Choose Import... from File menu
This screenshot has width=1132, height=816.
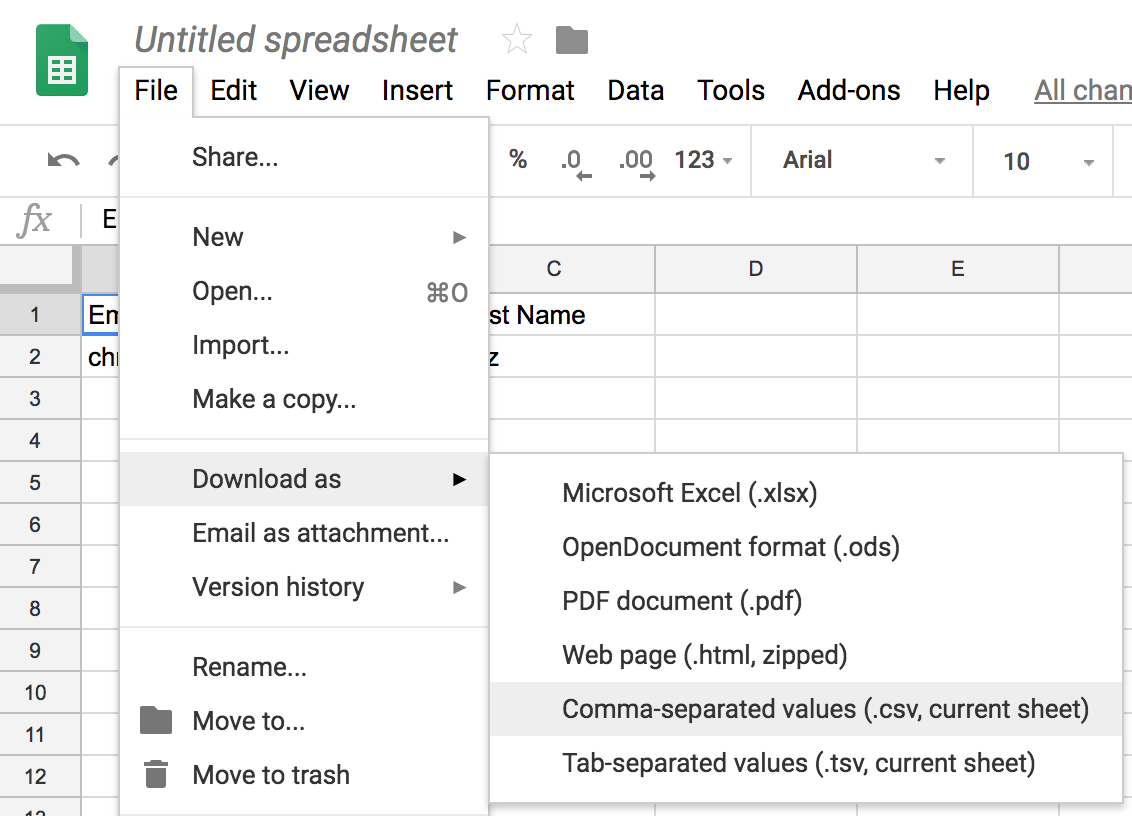point(304,345)
